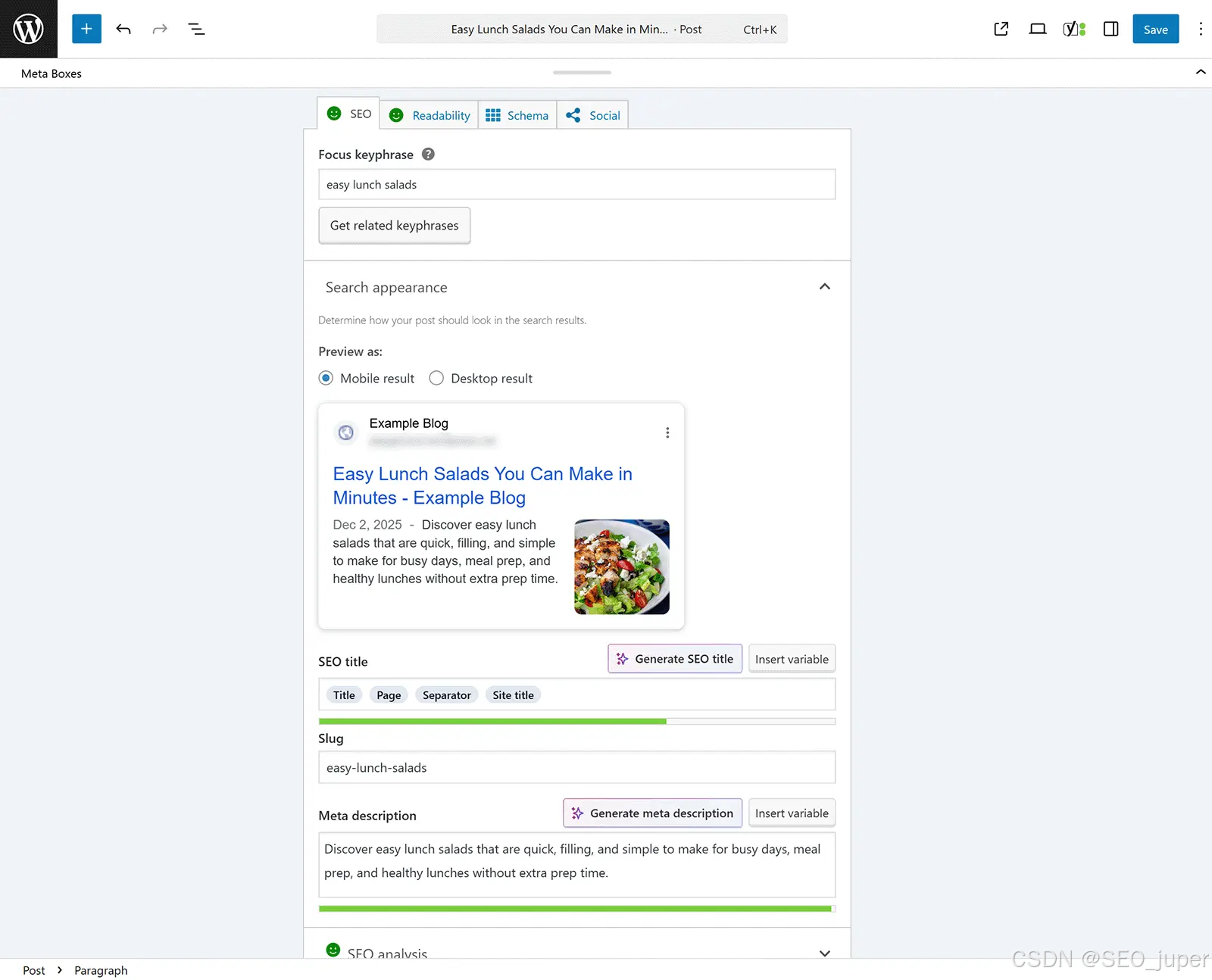Screen dimensions: 1212x980
Task: Open the Schema tab
Action: pos(517,115)
